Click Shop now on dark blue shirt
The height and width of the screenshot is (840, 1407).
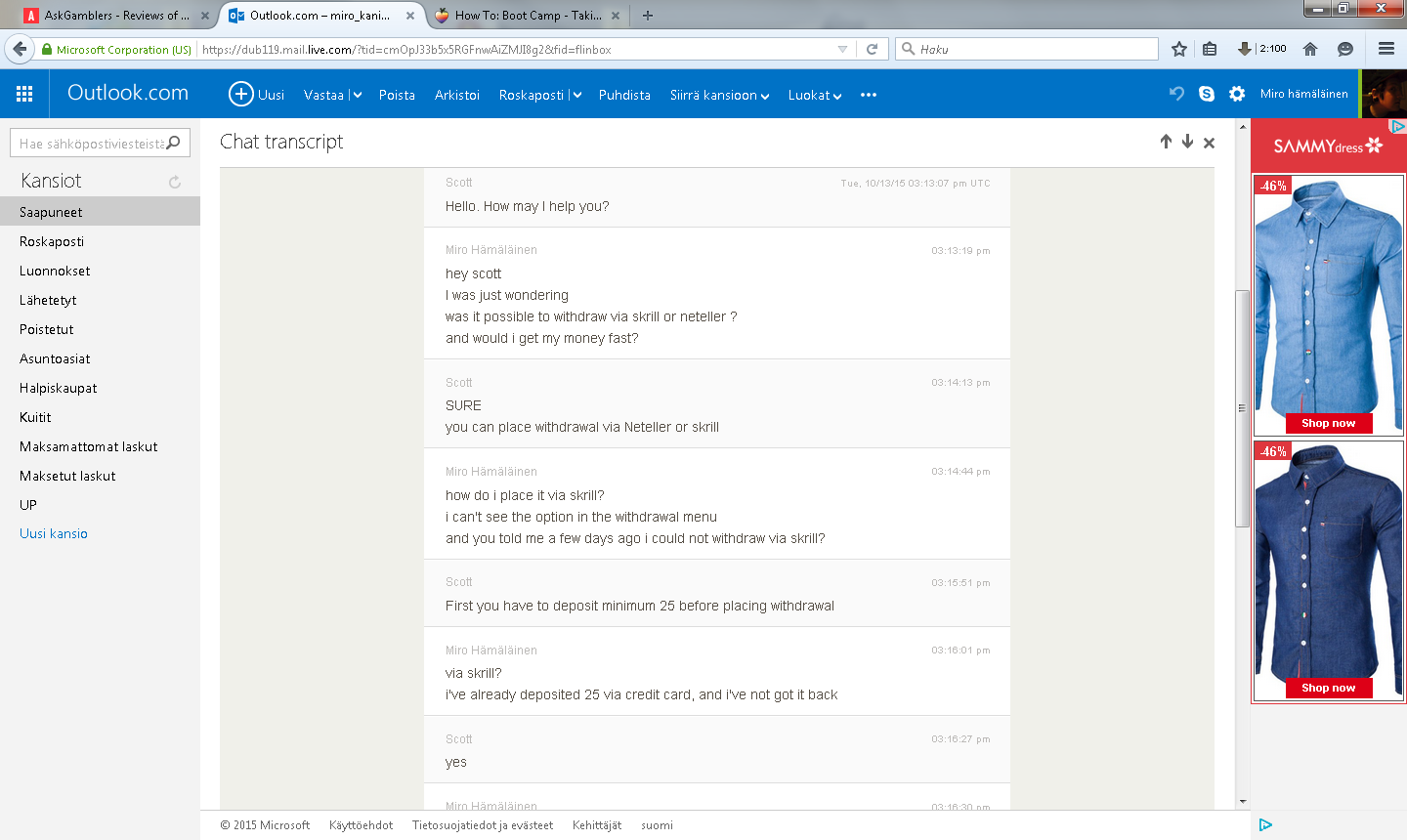click(1328, 688)
